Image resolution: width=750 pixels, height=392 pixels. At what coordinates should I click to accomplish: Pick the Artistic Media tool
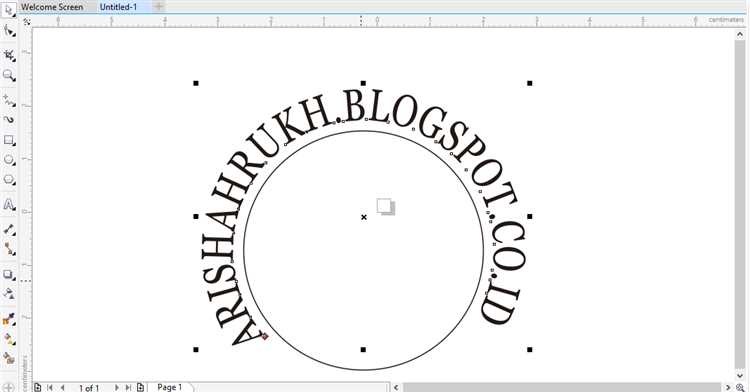(x=9, y=120)
